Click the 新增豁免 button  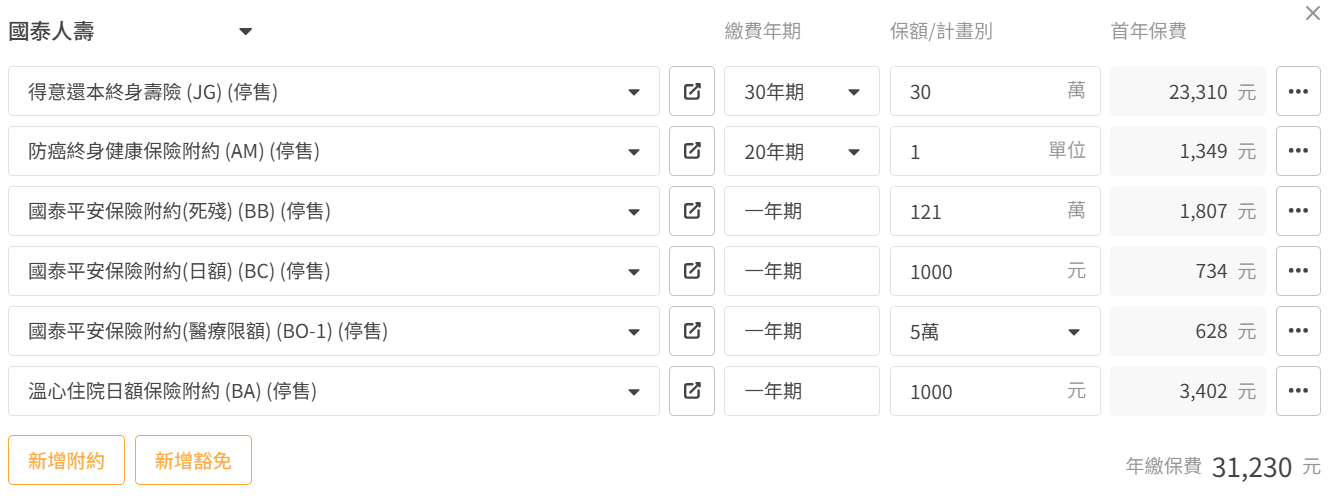pyautogui.click(x=193, y=461)
